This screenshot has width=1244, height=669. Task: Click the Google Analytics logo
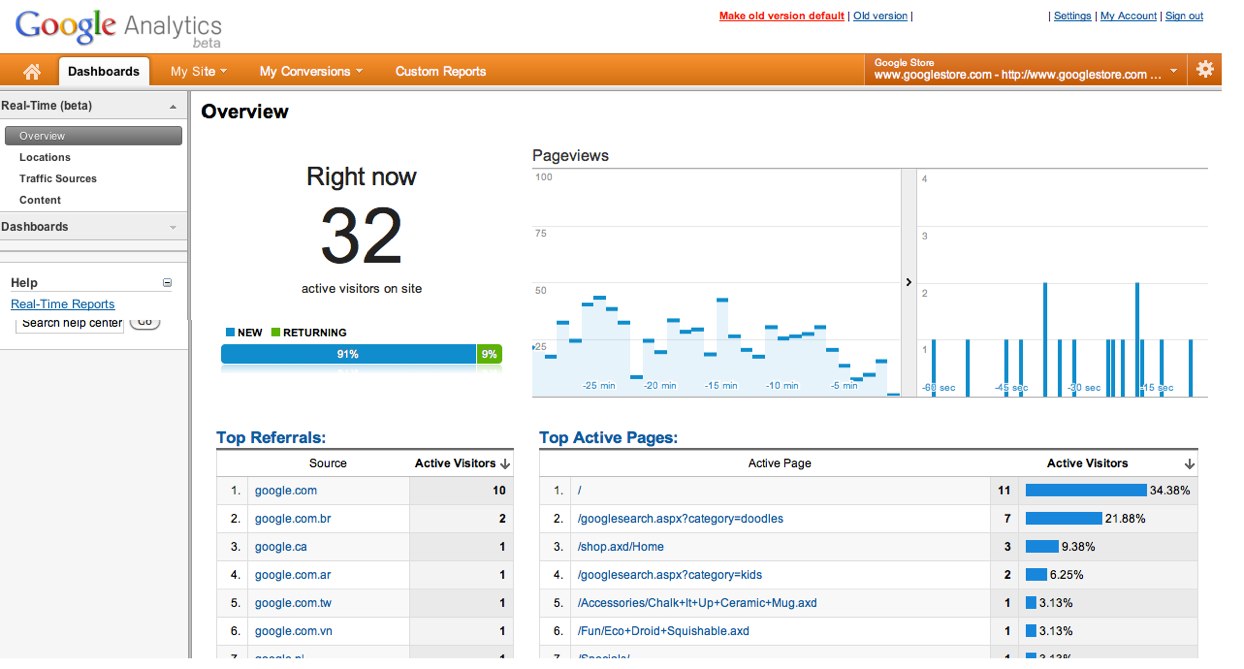(x=119, y=27)
